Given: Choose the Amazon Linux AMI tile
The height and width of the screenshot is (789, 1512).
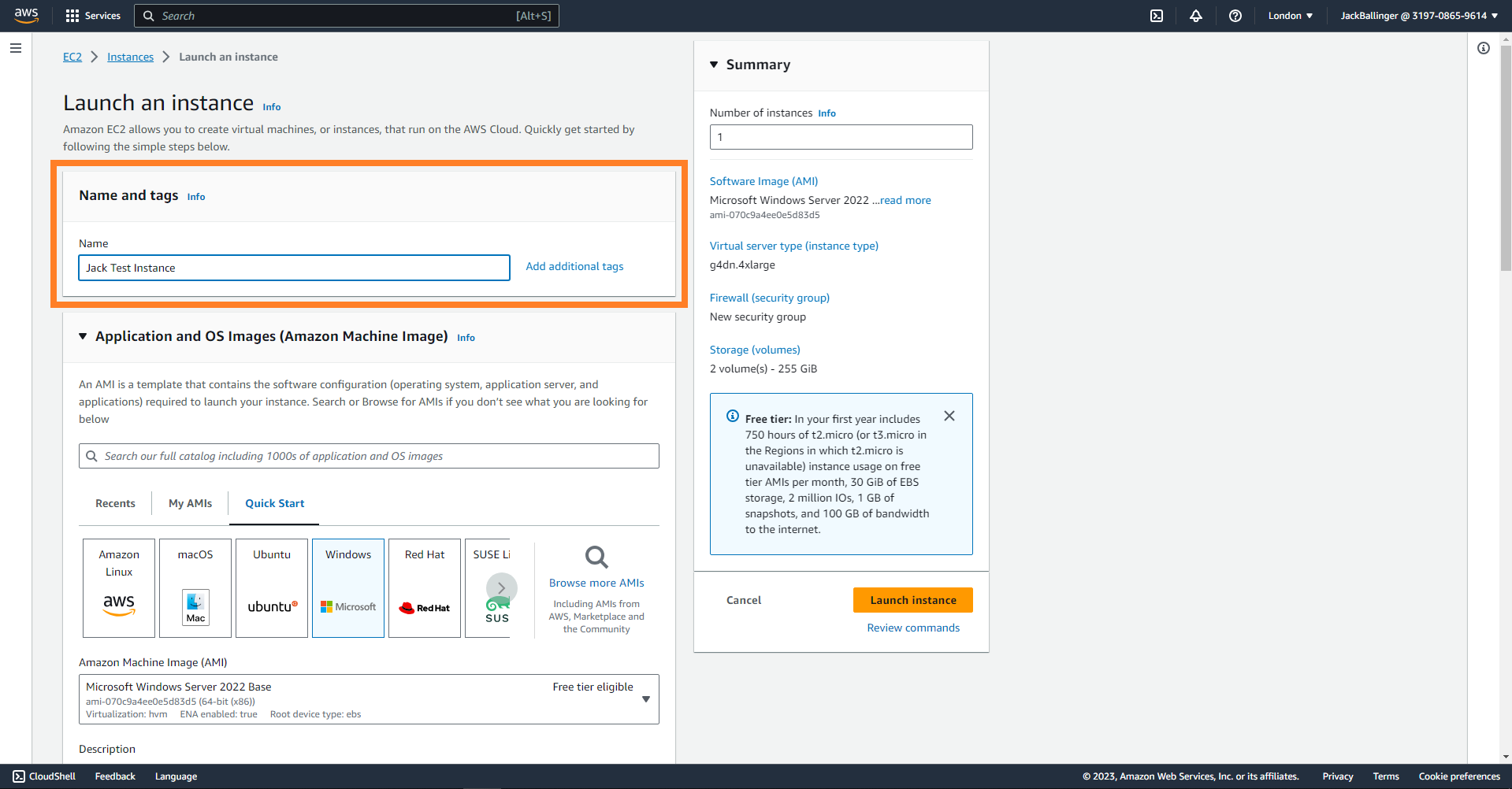Looking at the screenshot, I should [x=119, y=588].
